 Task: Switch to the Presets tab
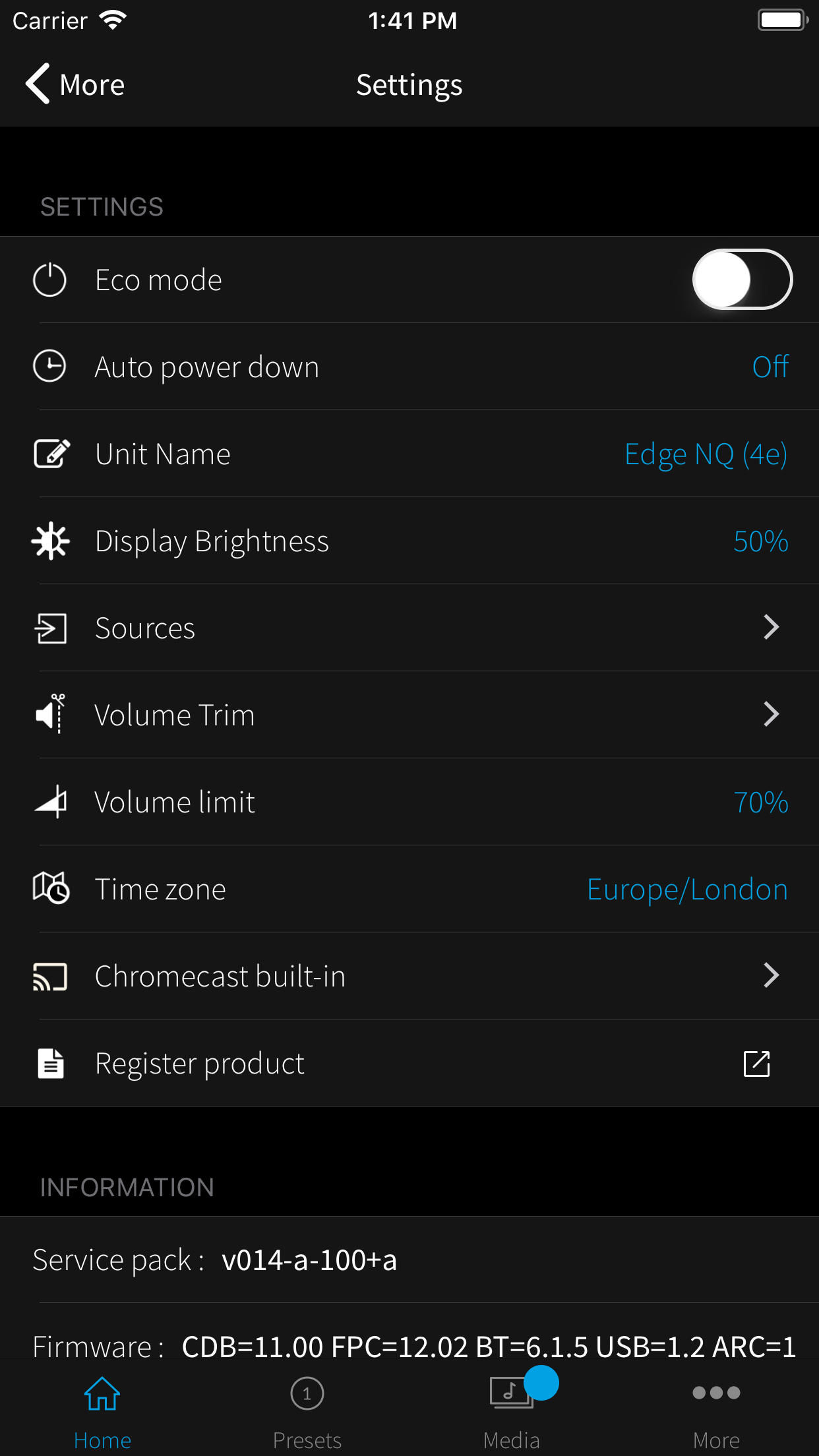pos(307,1411)
